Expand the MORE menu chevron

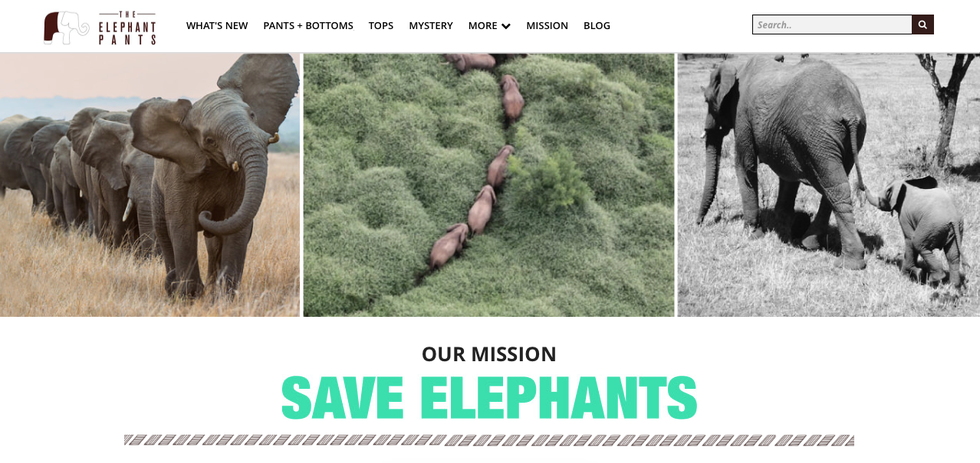(506, 26)
